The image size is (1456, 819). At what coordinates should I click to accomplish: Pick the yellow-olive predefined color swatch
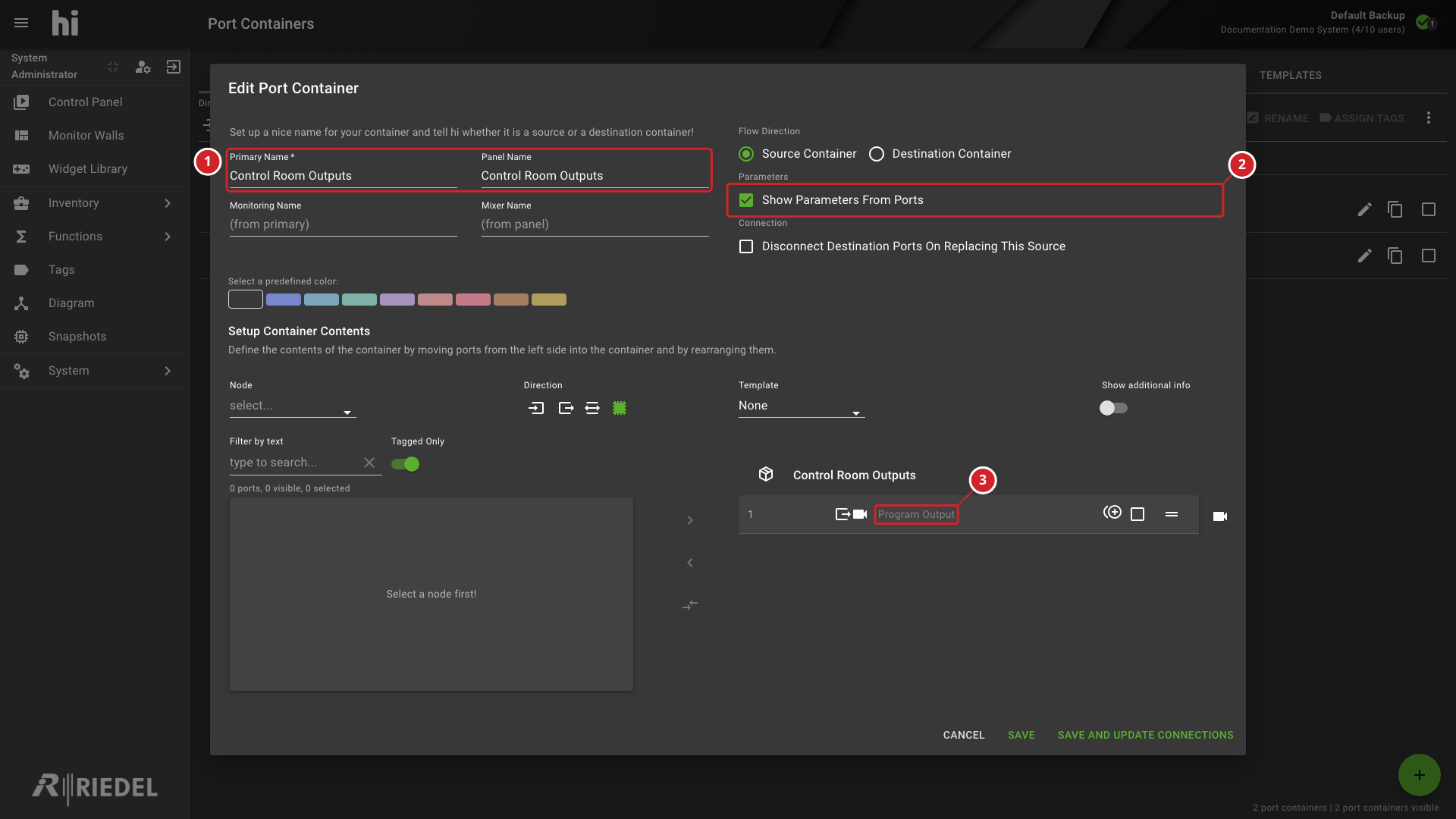click(549, 300)
